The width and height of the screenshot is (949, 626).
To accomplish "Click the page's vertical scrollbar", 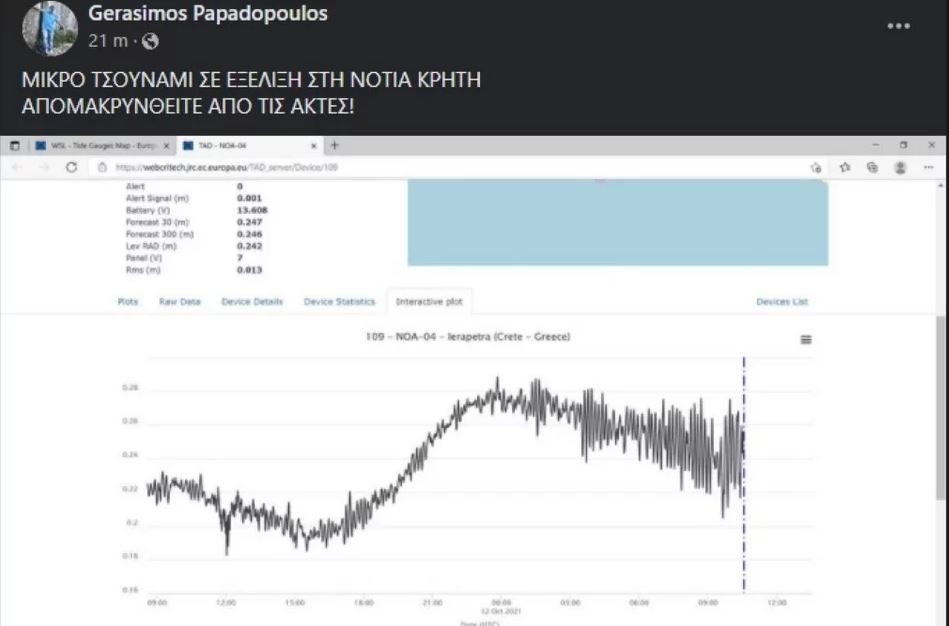I will point(940,400).
